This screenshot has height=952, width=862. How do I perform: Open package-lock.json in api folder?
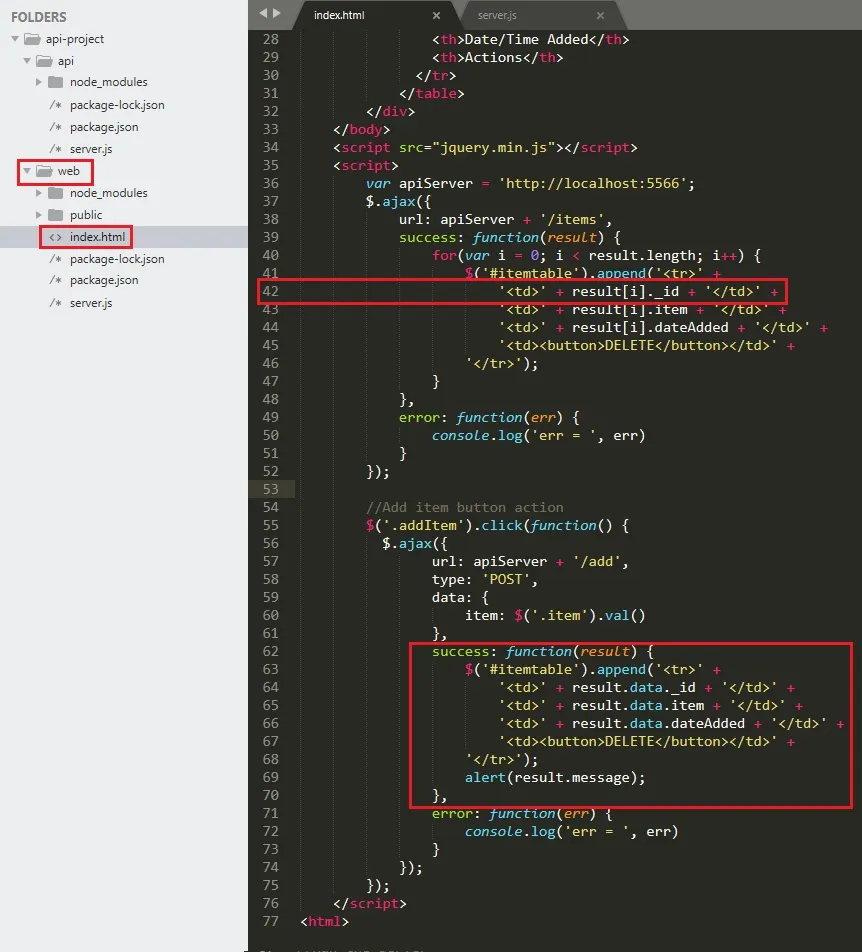117,105
